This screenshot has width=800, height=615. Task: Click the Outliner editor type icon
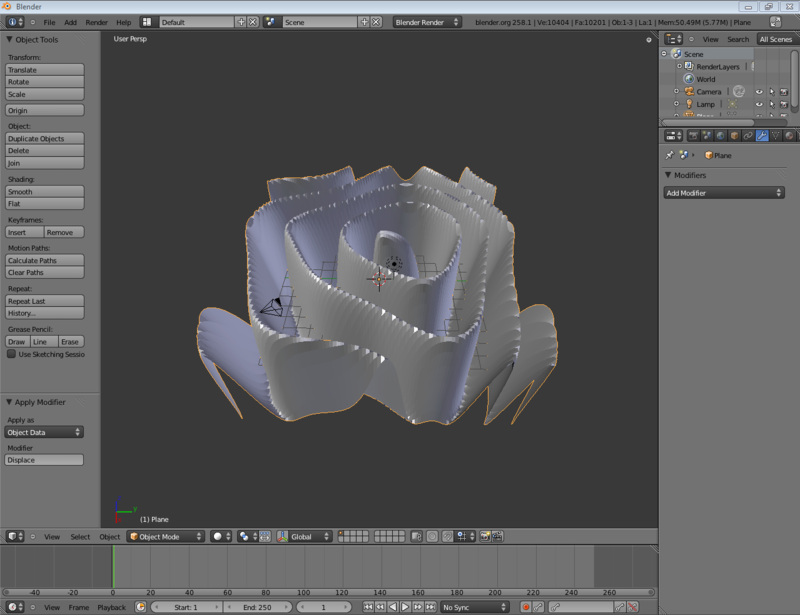coord(673,39)
